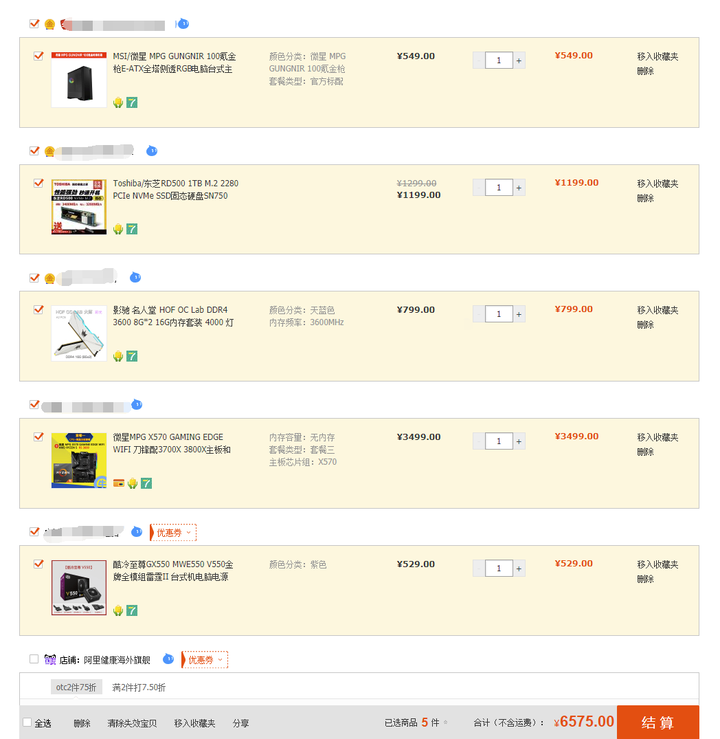The width and height of the screenshot is (720, 739).
Task: Click the blue chat icon beside the MSI case shop
Action: click(x=183, y=24)
